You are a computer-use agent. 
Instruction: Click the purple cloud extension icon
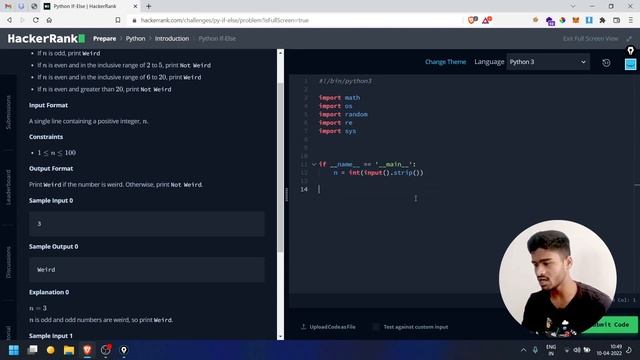pos(549,21)
